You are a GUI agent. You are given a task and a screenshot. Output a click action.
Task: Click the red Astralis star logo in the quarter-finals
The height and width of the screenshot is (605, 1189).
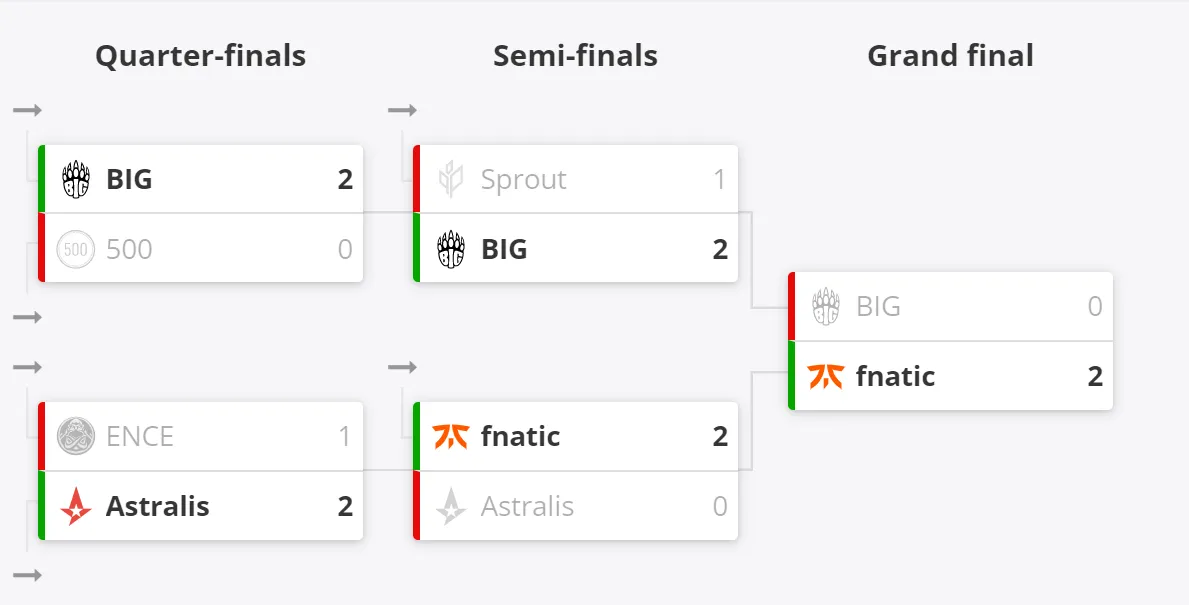(76, 506)
